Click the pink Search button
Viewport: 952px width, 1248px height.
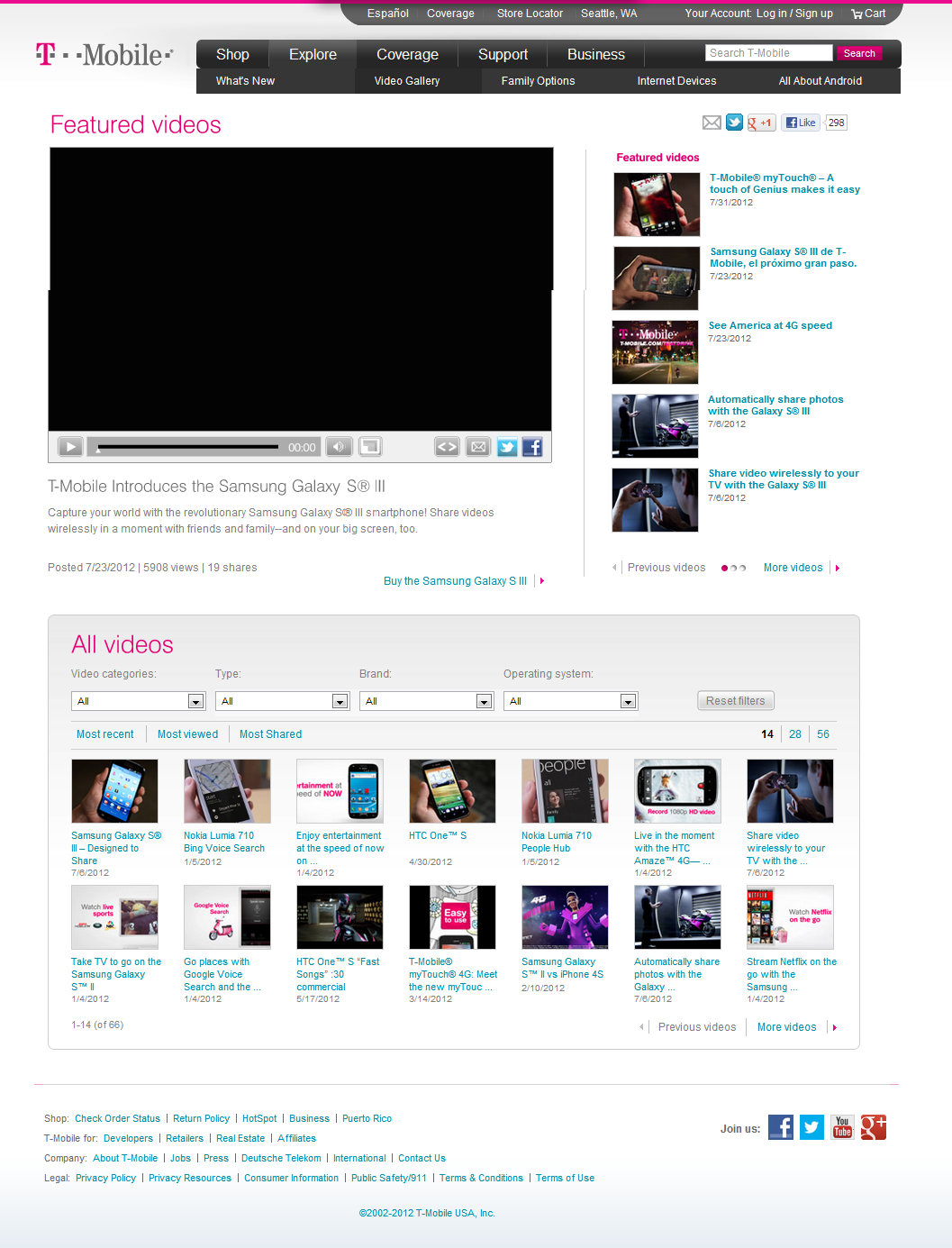click(x=859, y=53)
